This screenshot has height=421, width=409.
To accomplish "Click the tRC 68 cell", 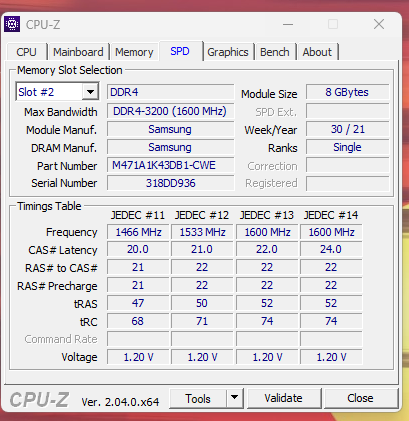I will tap(138, 321).
